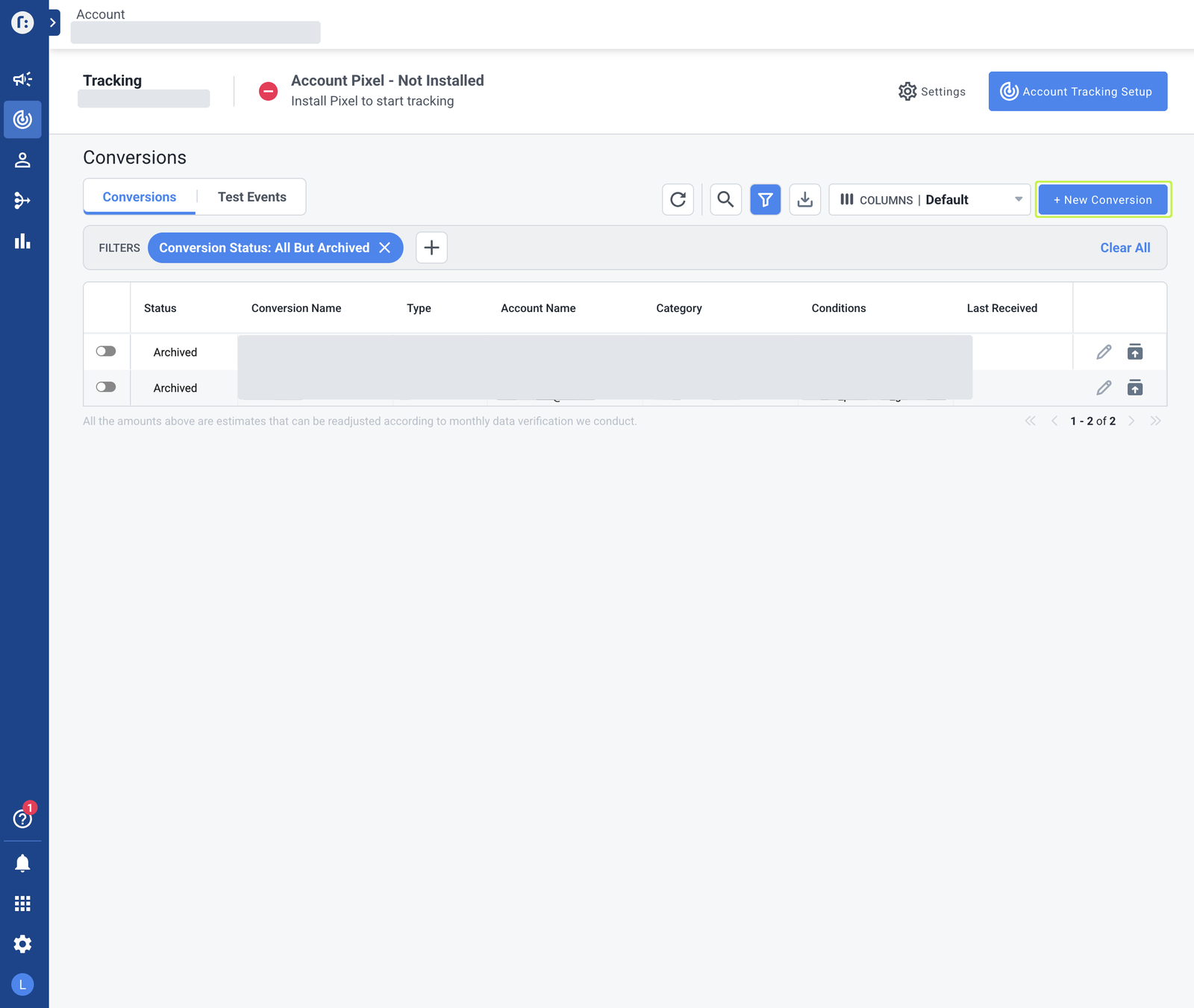The width and height of the screenshot is (1194, 1008).
Task: Go to next page of results
Action: 1131,421
